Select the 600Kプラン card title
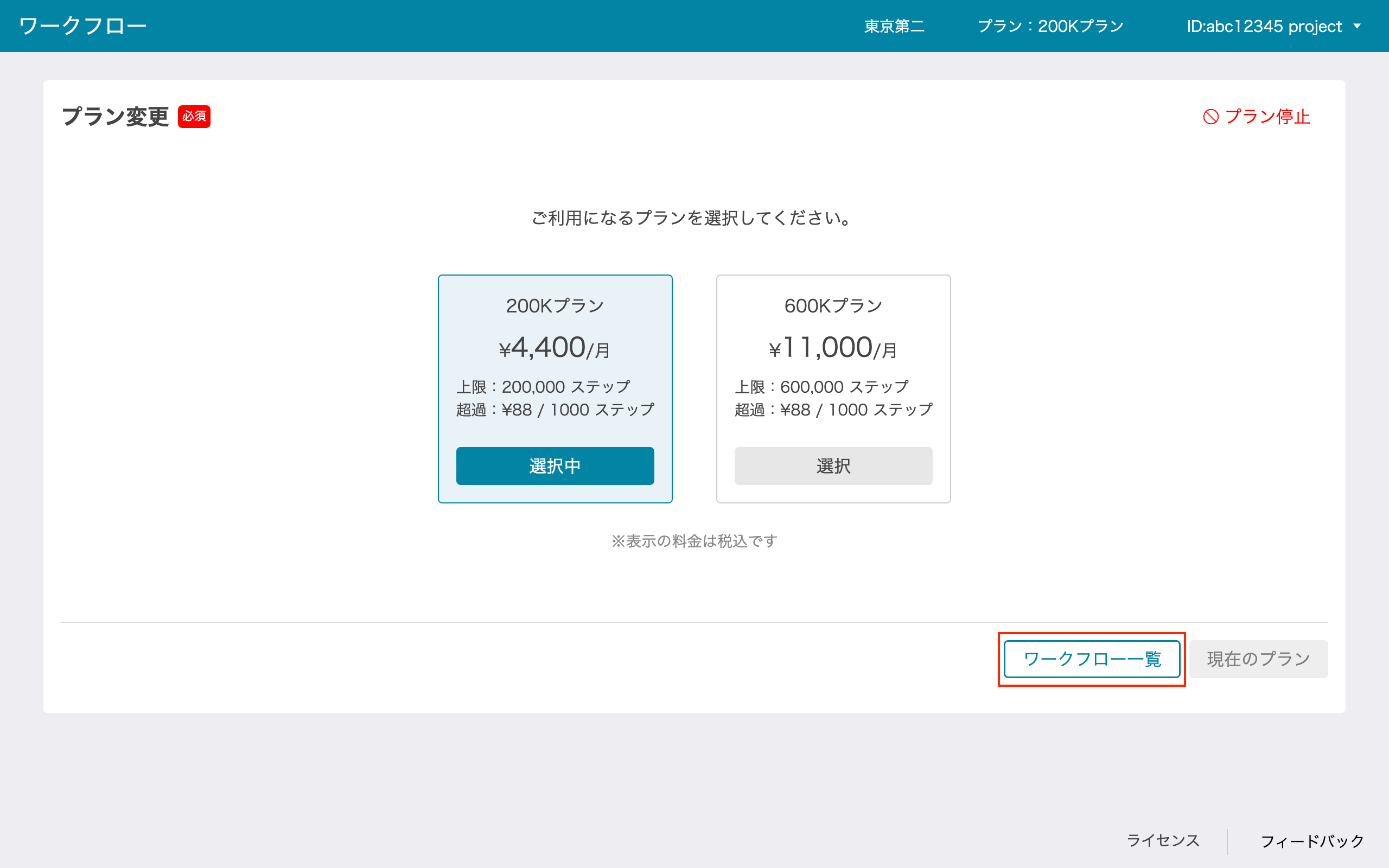The width and height of the screenshot is (1389, 868). [x=833, y=306]
